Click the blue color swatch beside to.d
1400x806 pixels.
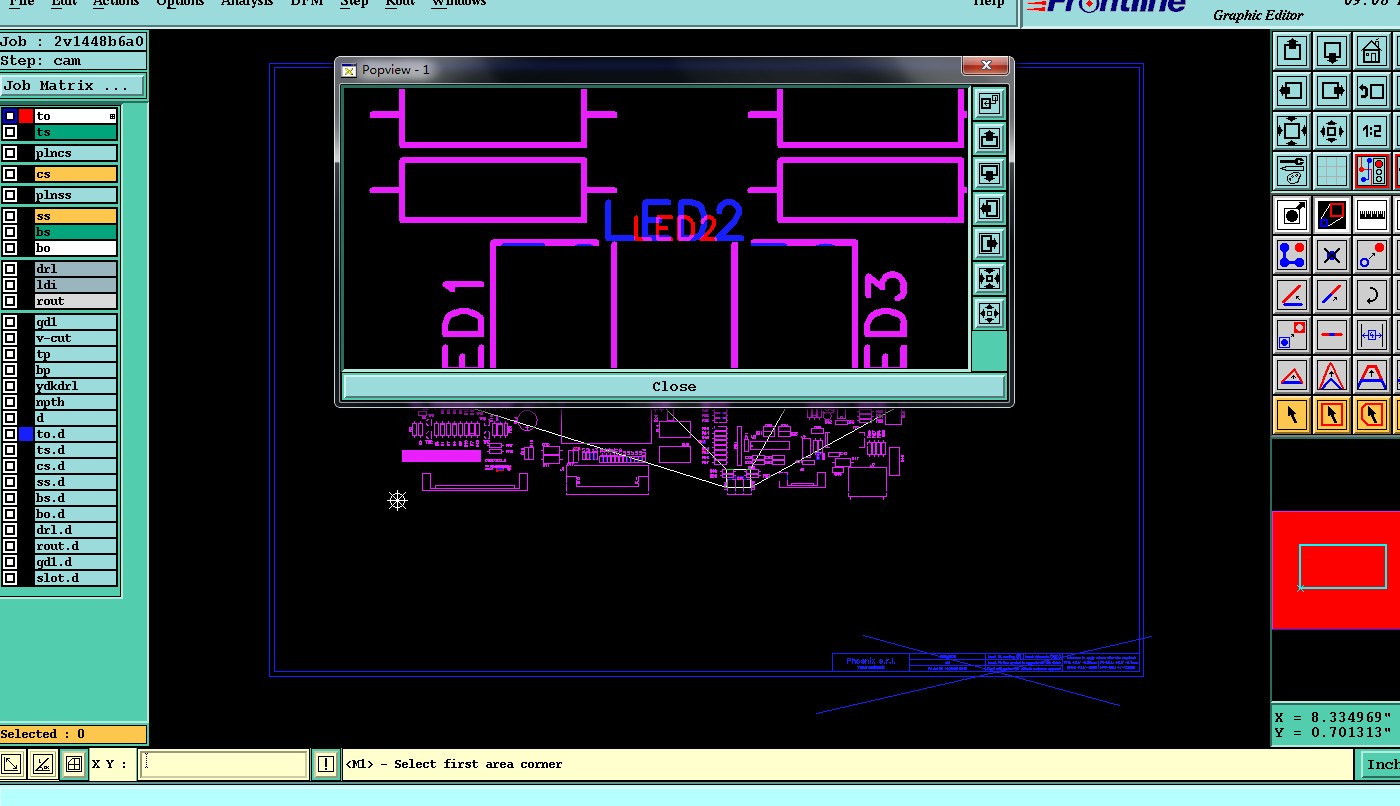[26, 434]
